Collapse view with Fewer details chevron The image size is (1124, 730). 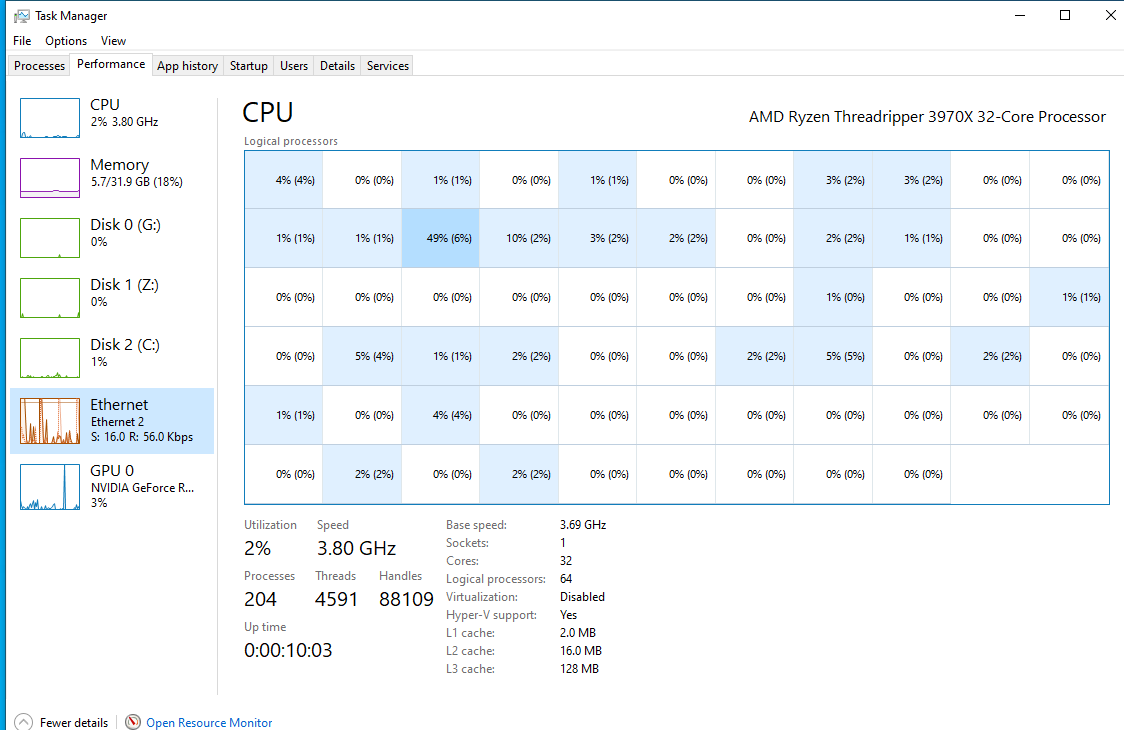point(22,722)
